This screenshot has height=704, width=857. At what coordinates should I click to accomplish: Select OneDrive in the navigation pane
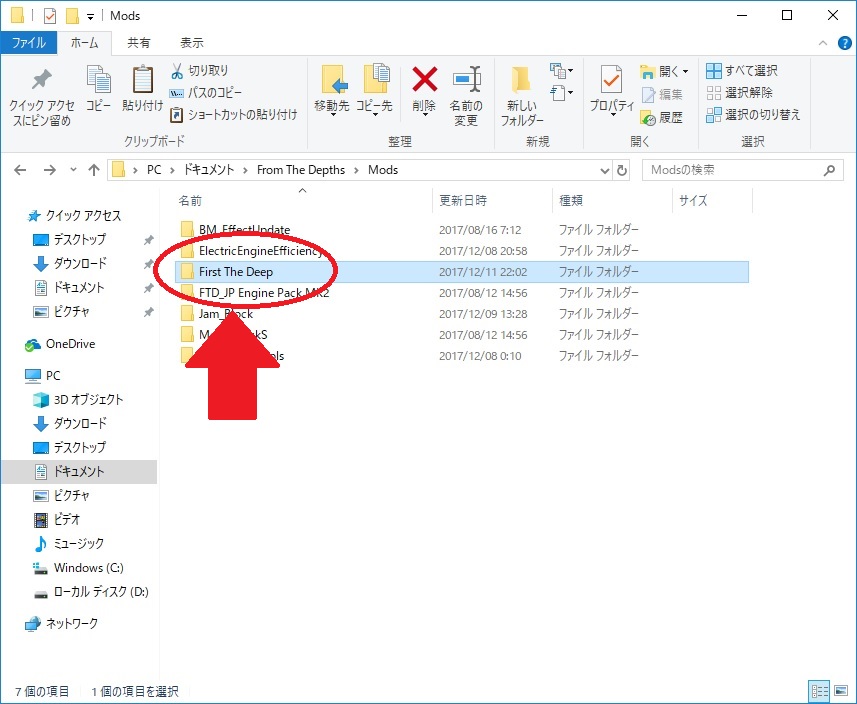pyautogui.click(x=70, y=344)
